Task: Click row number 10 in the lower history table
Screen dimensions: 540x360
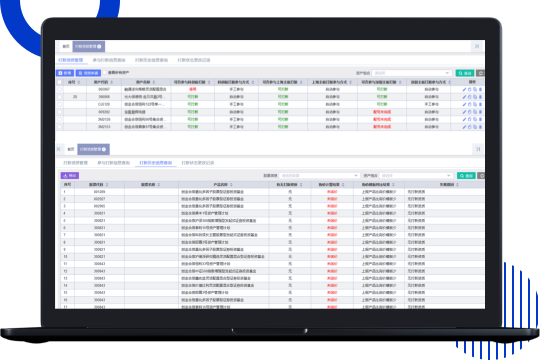Action: [x=65, y=257]
